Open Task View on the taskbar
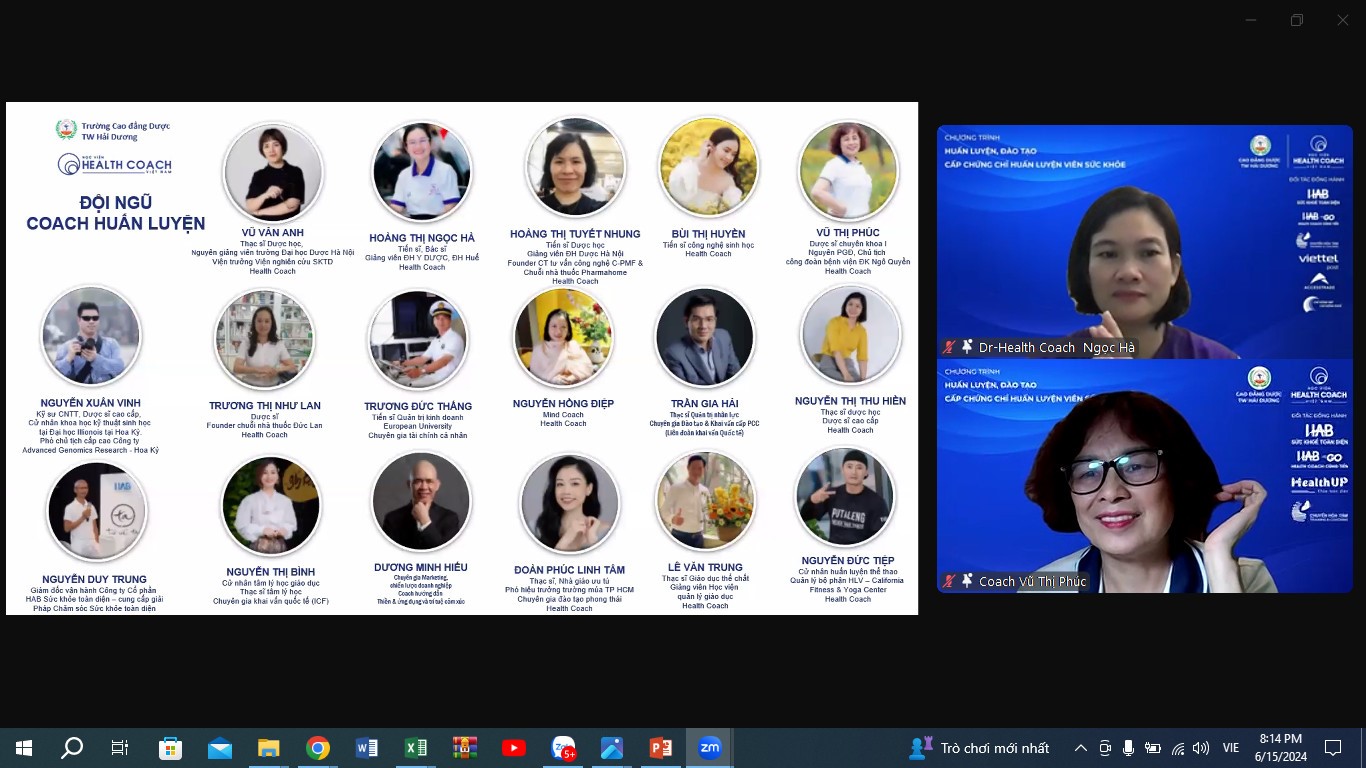Image resolution: width=1366 pixels, height=768 pixels. (x=120, y=748)
